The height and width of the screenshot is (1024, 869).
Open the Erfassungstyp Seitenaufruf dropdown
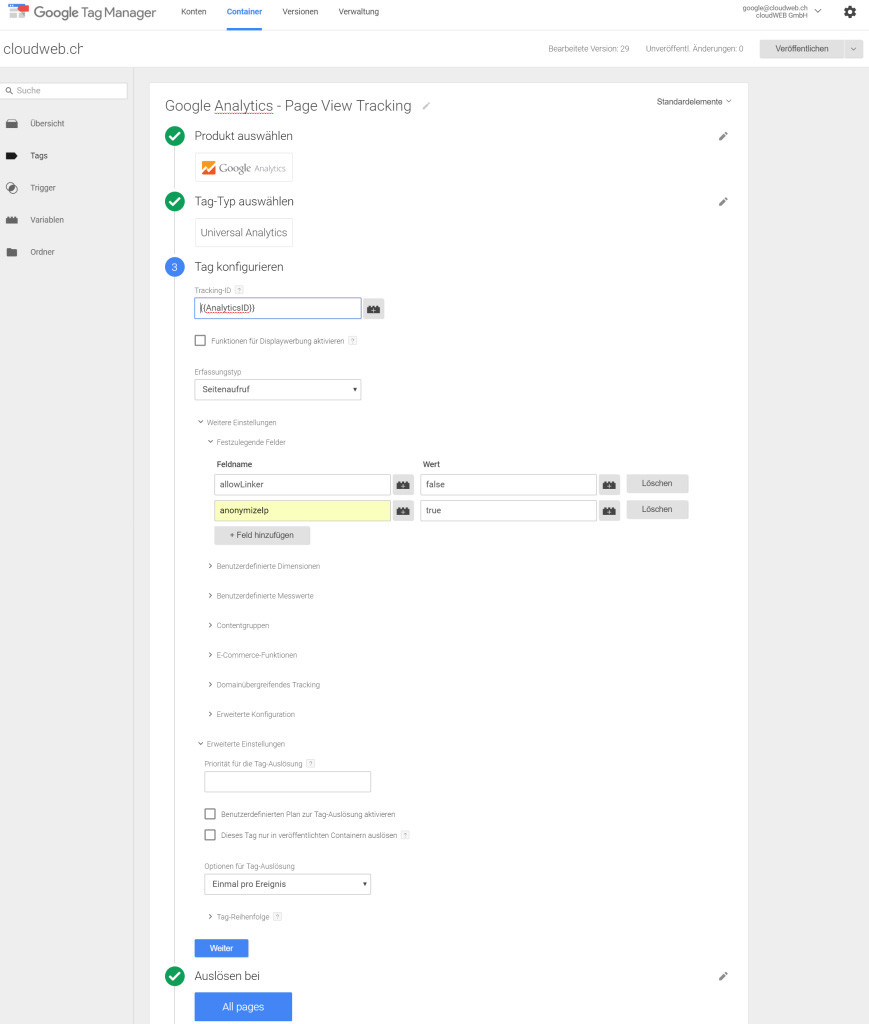tap(277, 389)
